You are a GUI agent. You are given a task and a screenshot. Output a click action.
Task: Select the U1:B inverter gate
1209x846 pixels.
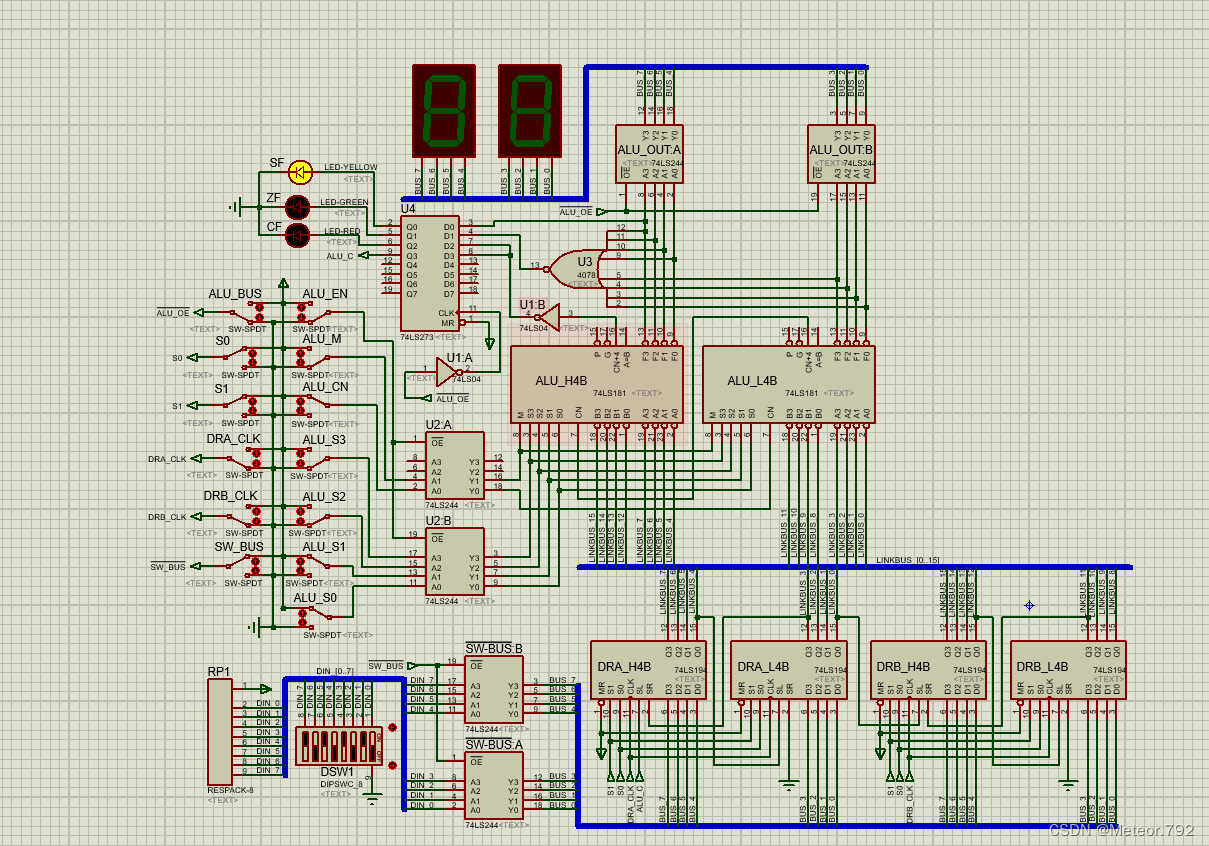(x=546, y=318)
